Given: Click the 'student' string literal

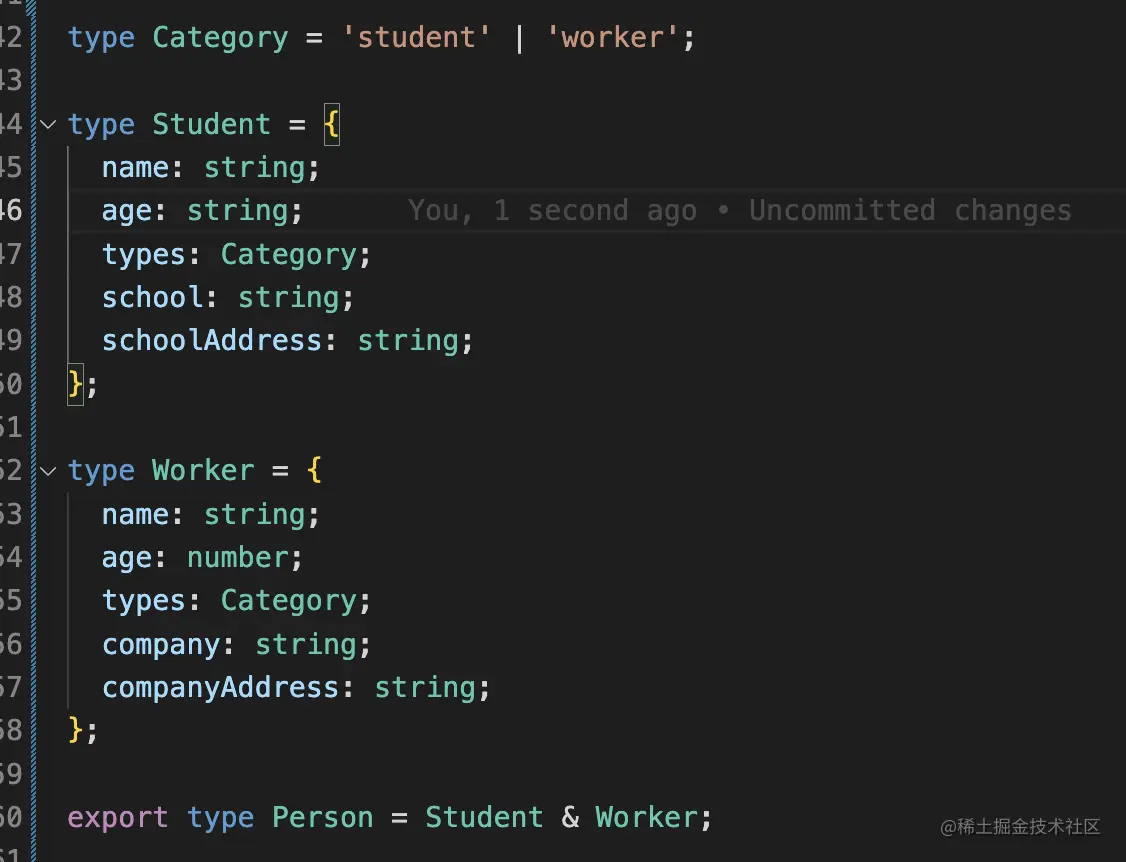Looking at the screenshot, I should tap(416, 37).
